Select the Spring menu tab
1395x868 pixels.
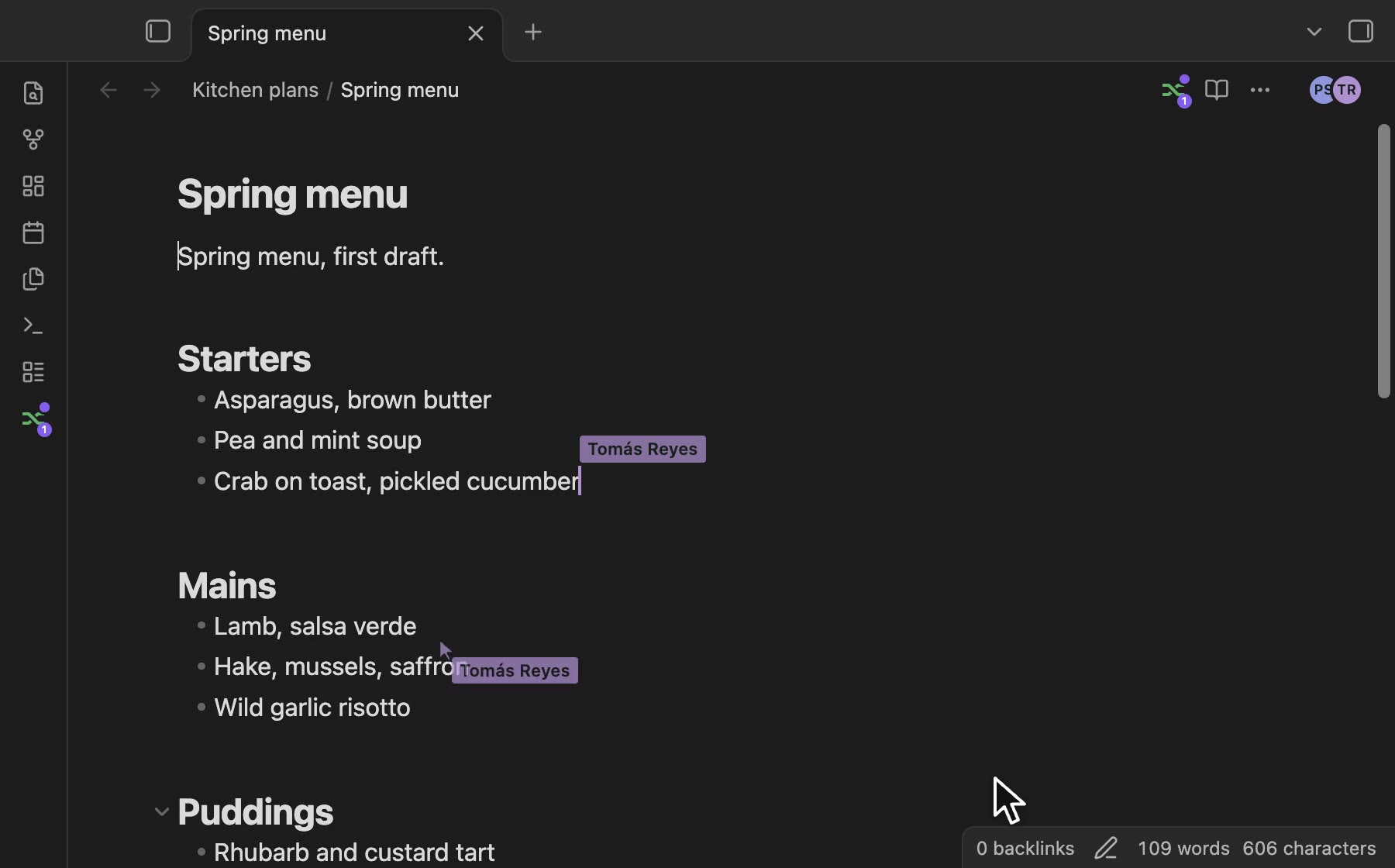347,34
